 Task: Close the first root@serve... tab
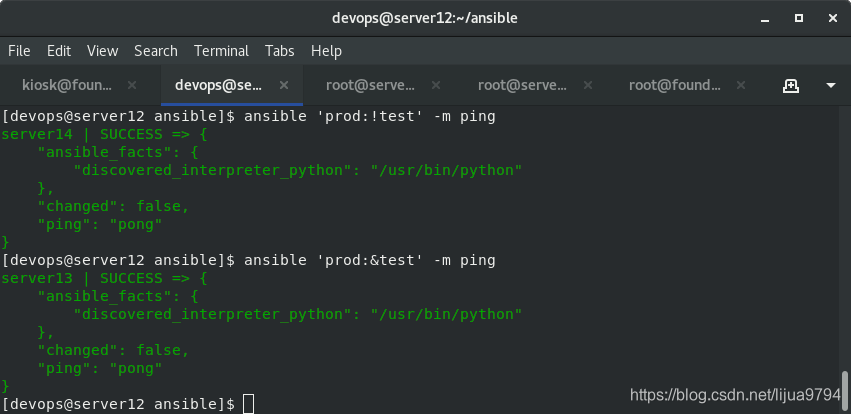point(436,85)
